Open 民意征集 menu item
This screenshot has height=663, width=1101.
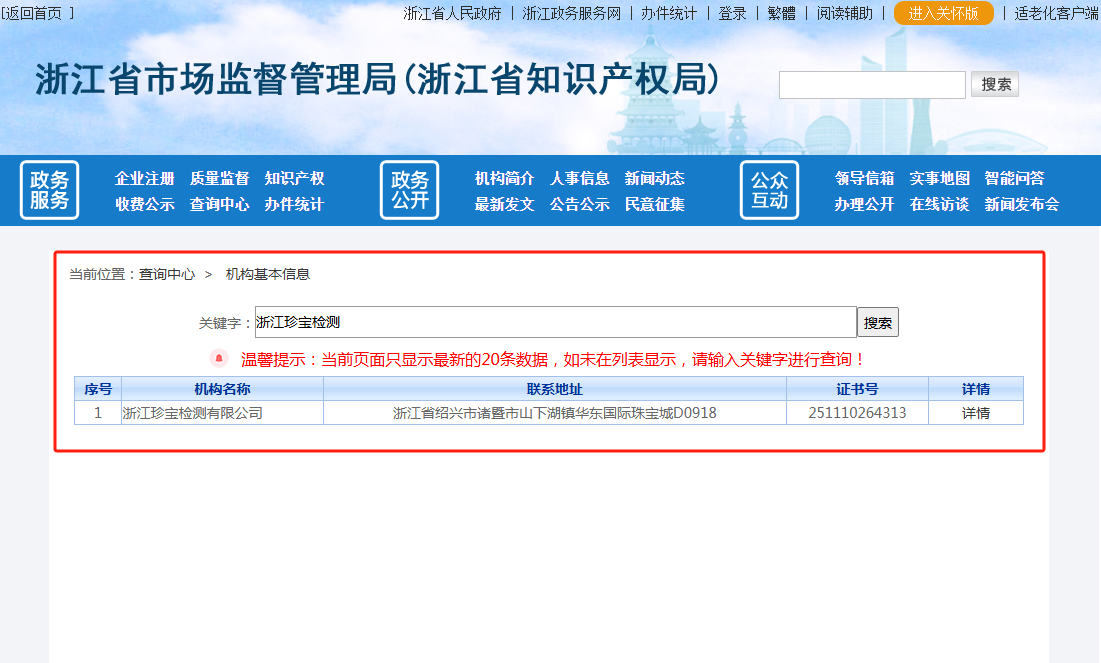click(x=655, y=204)
